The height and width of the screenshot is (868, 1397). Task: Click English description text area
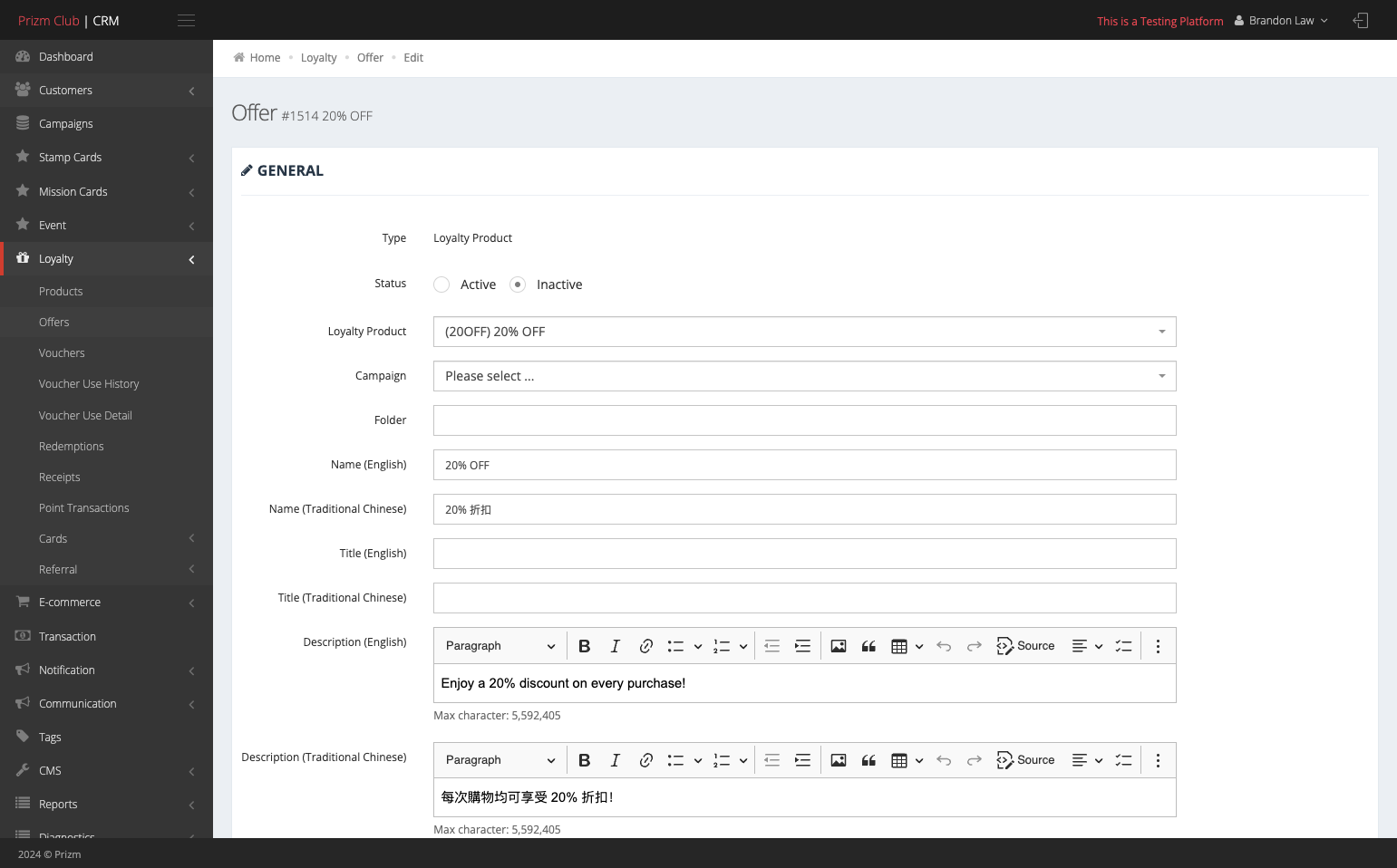tap(805, 684)
